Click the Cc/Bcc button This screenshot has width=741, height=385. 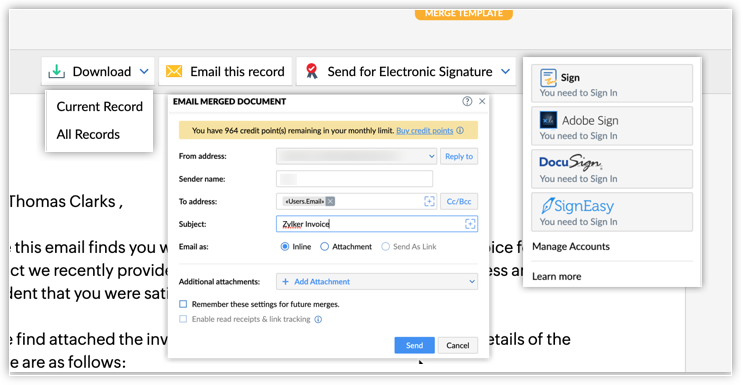(x=459, y=201)
